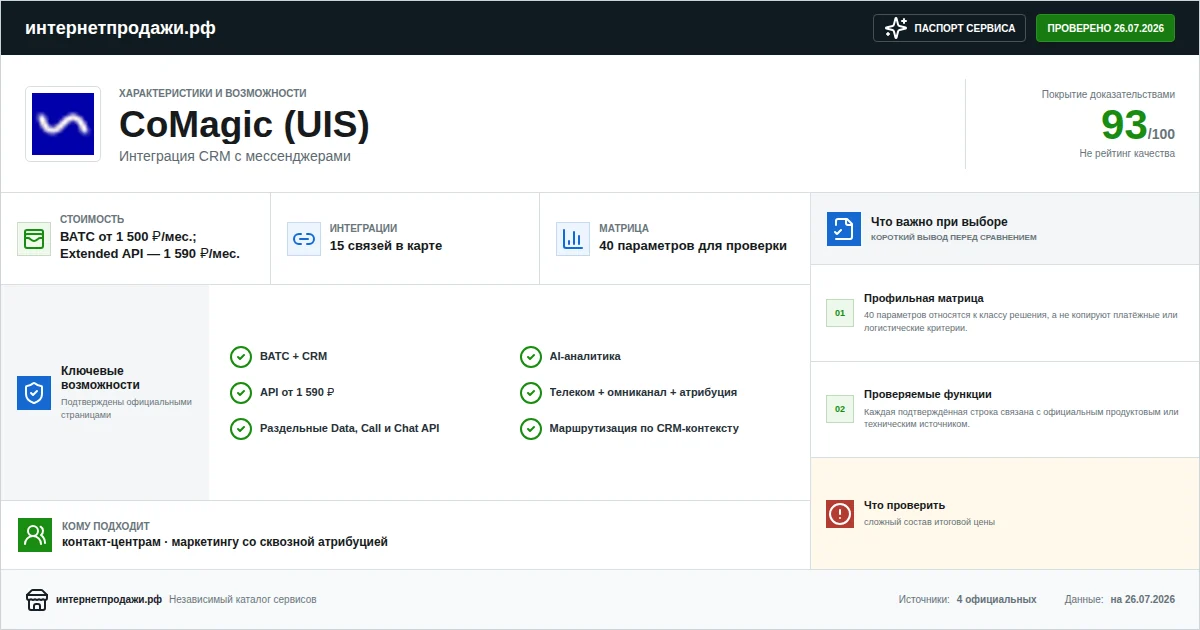Click the Что важно при выборе heading
This screenshot has width=1200, height=630.
939,222
